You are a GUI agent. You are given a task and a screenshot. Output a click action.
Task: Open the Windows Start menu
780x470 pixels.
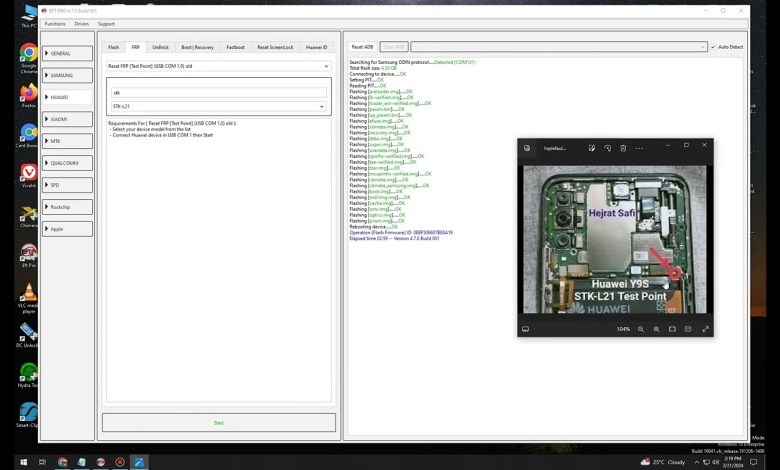(23, 462)
